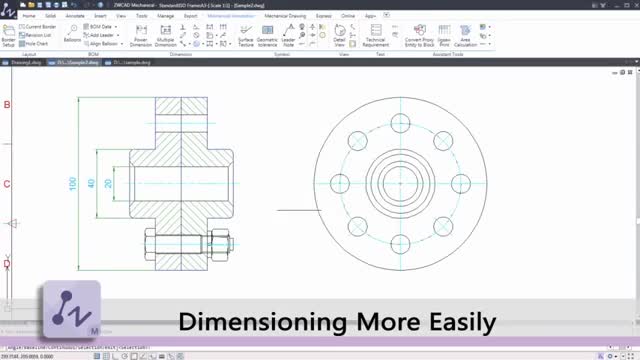Click the Open folder icon in quick access toolbar
The width and height of the screenshot is (640, 360).
click(x=31, y=5)
